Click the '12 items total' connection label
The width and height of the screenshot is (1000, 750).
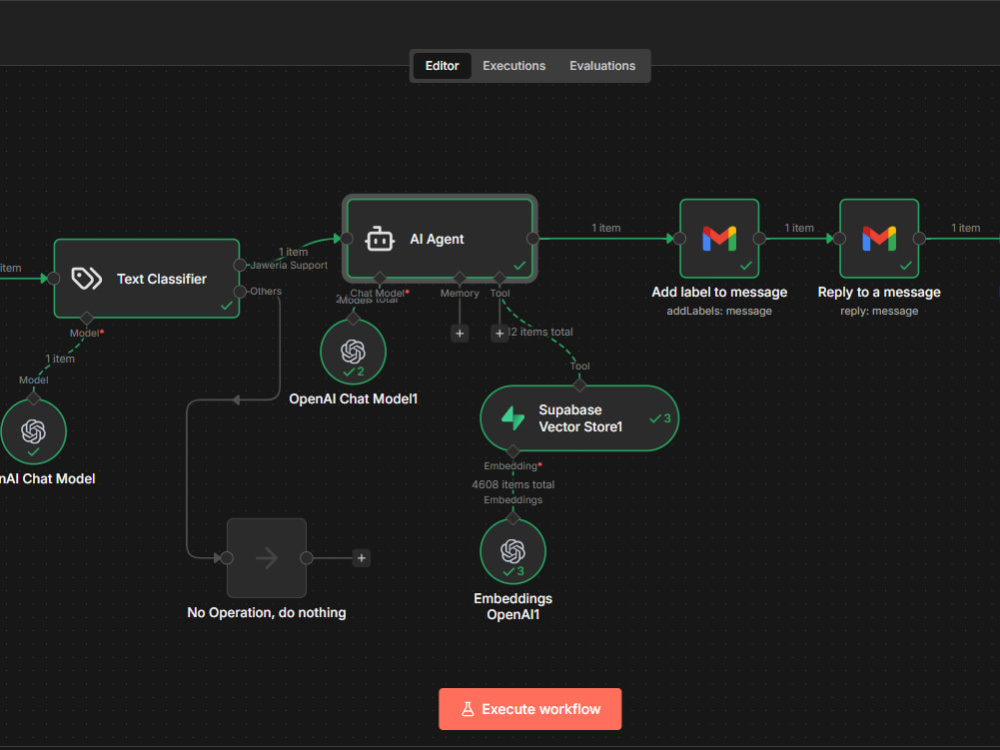tap(541, 332)
